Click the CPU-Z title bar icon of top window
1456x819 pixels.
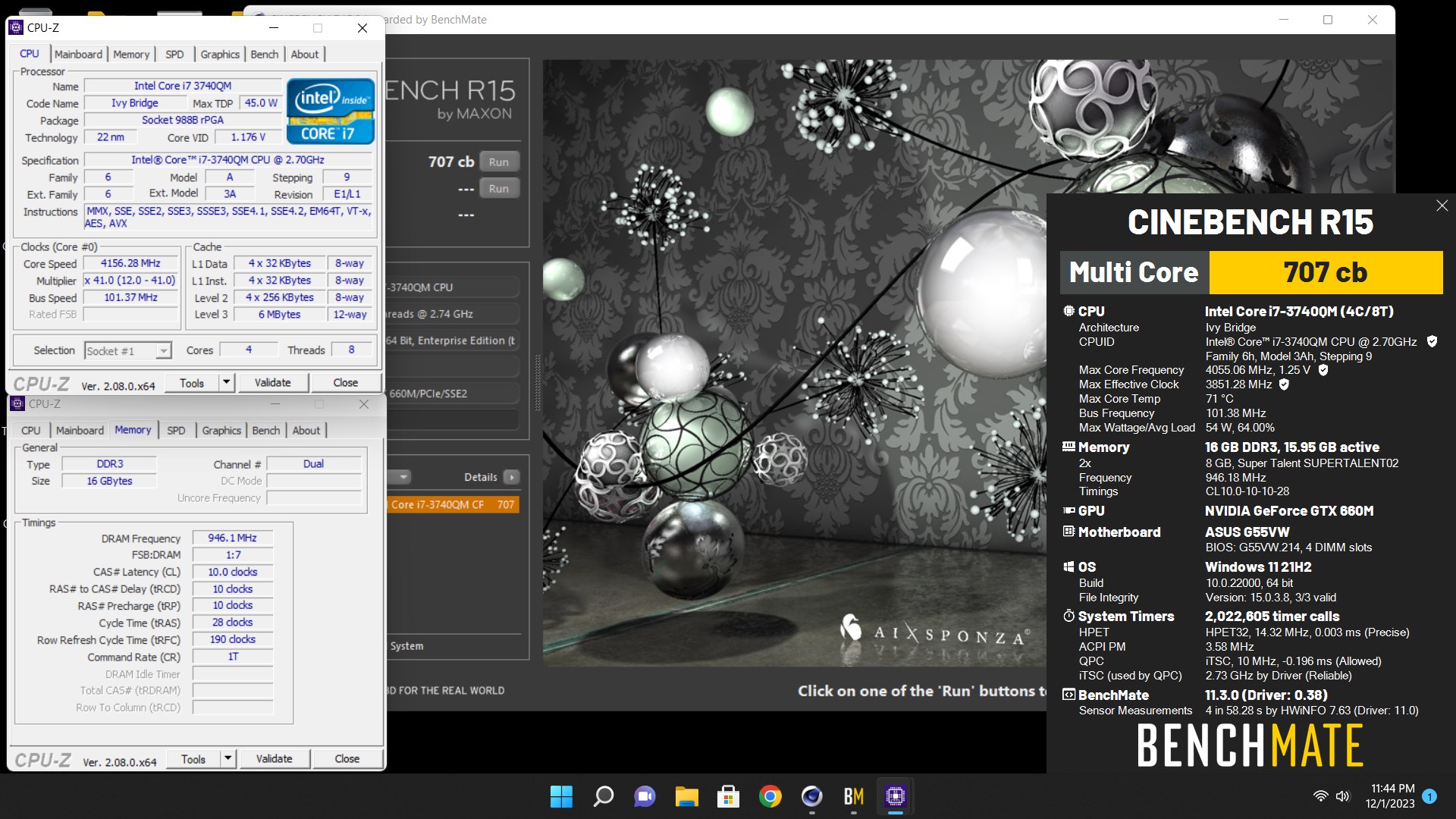[x=16, y=28]
